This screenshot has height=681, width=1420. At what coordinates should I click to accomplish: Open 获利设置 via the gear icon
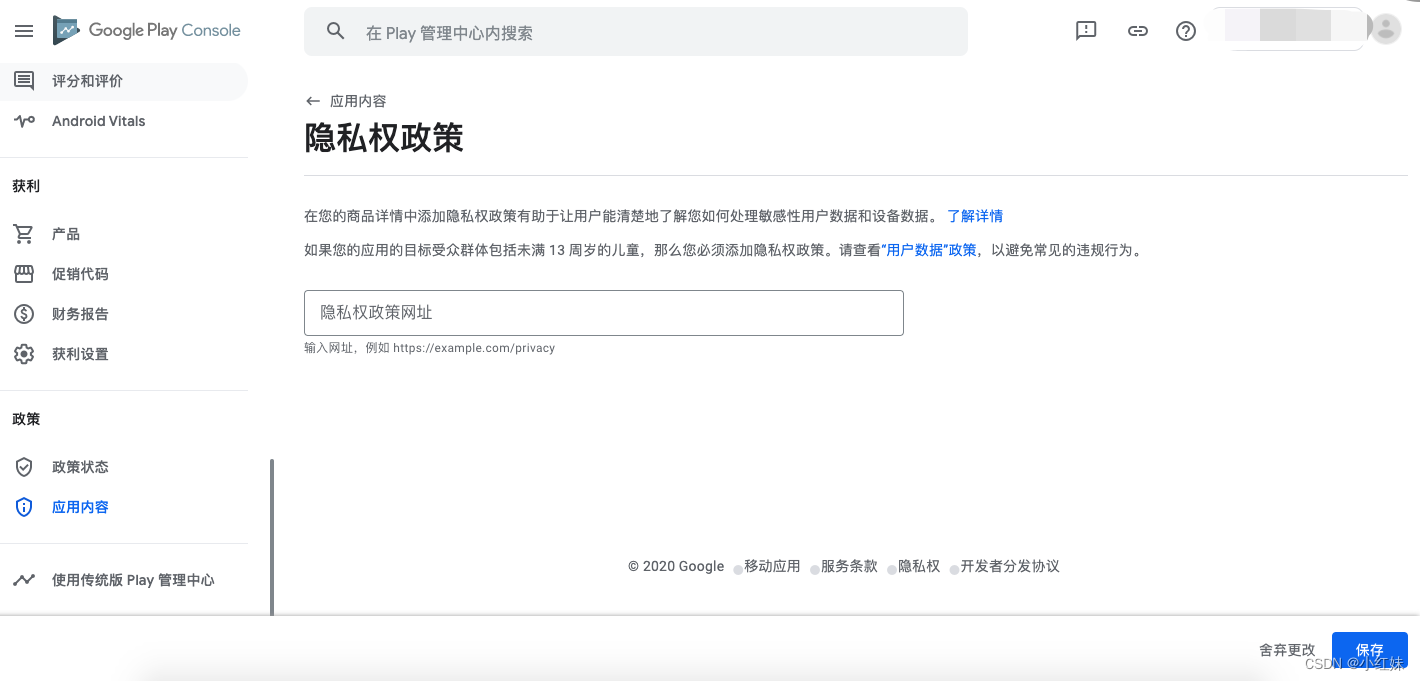(24, 353)
